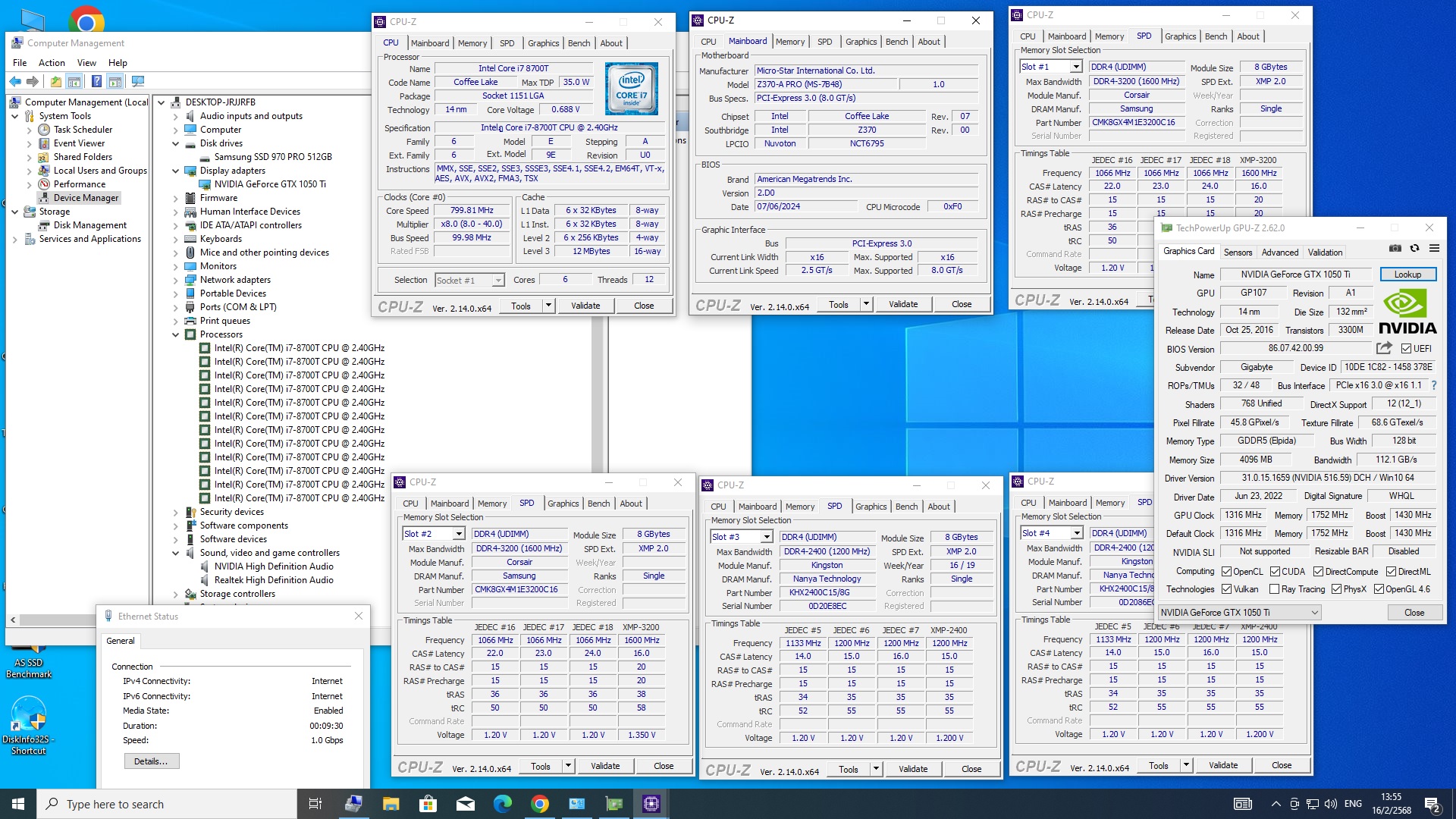Open File Explorer from the taskbar
This screenshot has width=1456, height=819.
click(391, 804)
